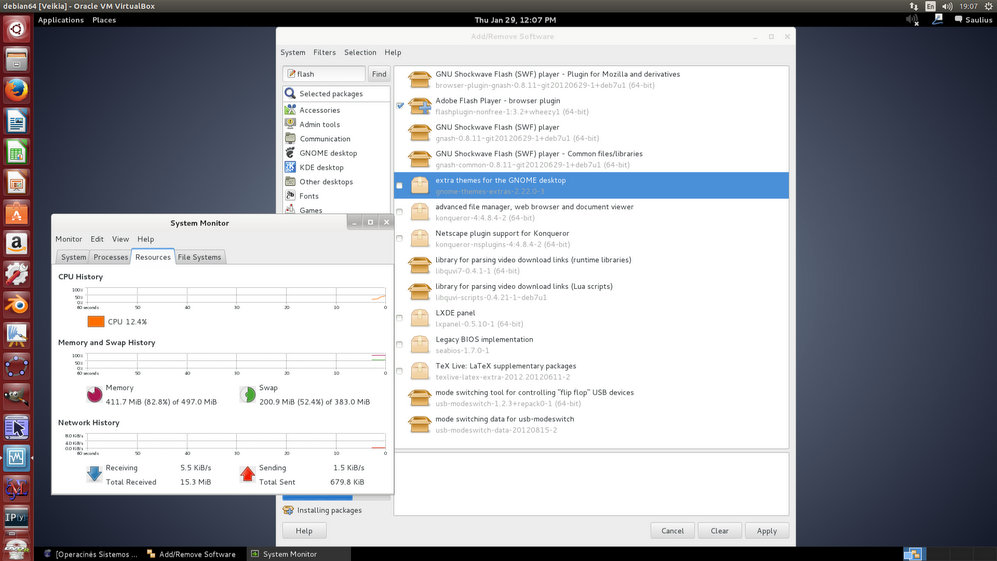Click the Accessories category icon
This screenshot has height=561, width=997.
(x=290, y=110)
